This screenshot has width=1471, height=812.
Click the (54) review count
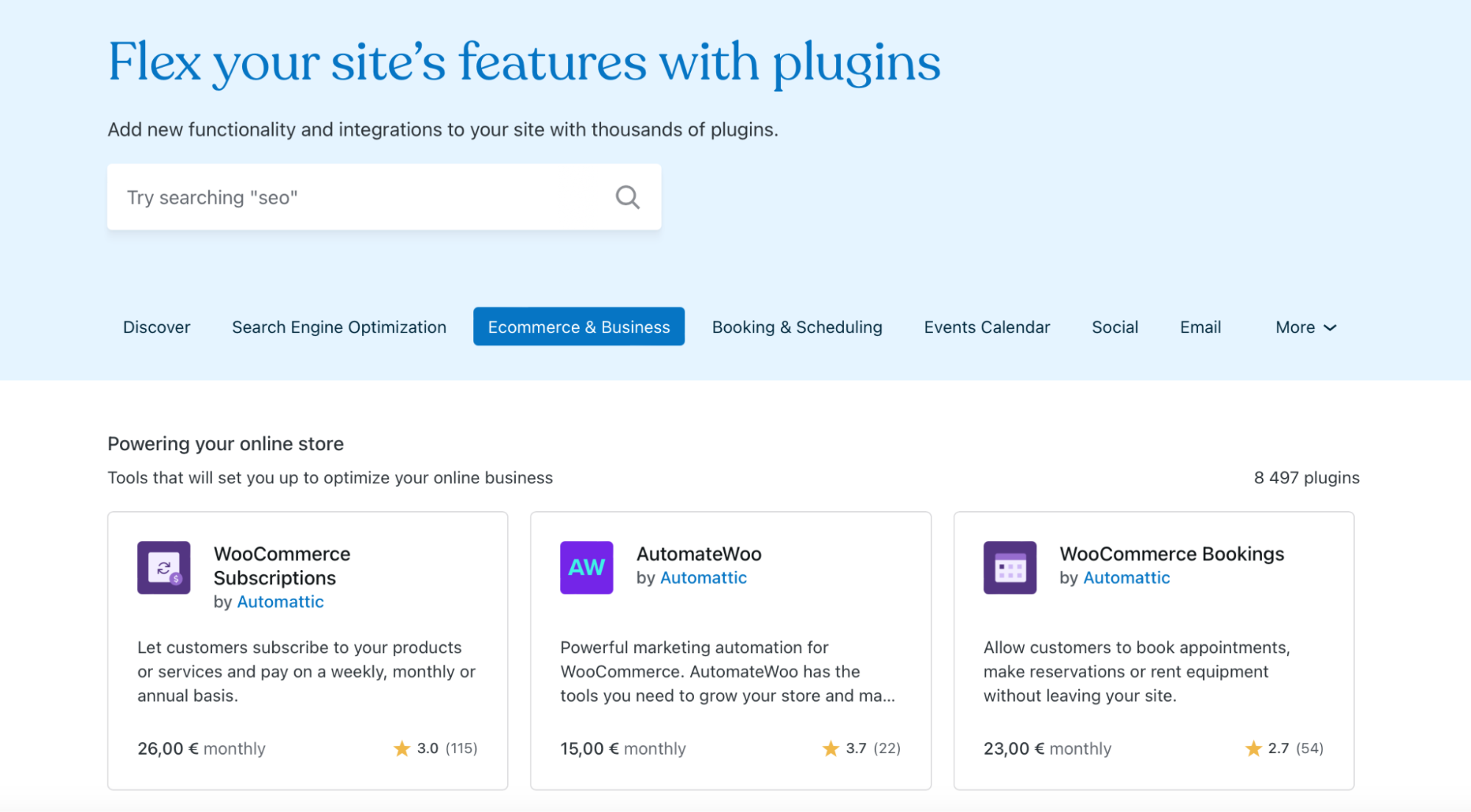(x=1310, y=748)
